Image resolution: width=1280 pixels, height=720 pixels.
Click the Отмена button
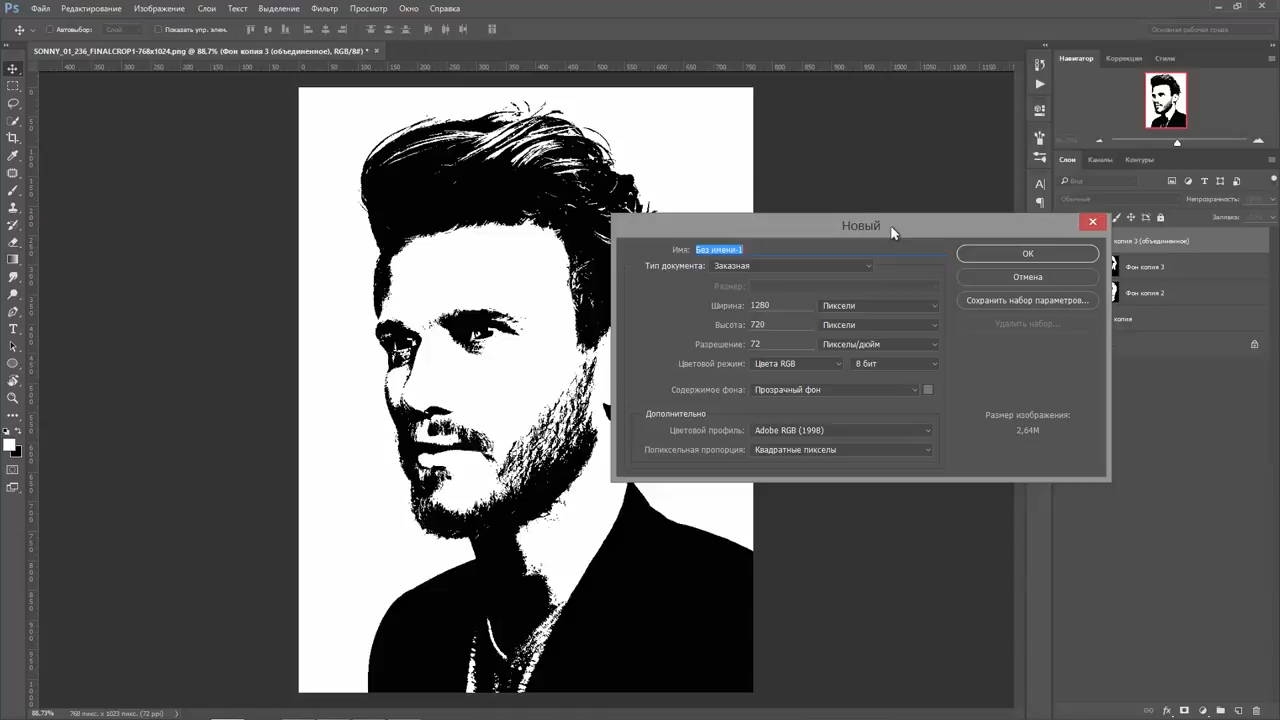[1028, 277]
